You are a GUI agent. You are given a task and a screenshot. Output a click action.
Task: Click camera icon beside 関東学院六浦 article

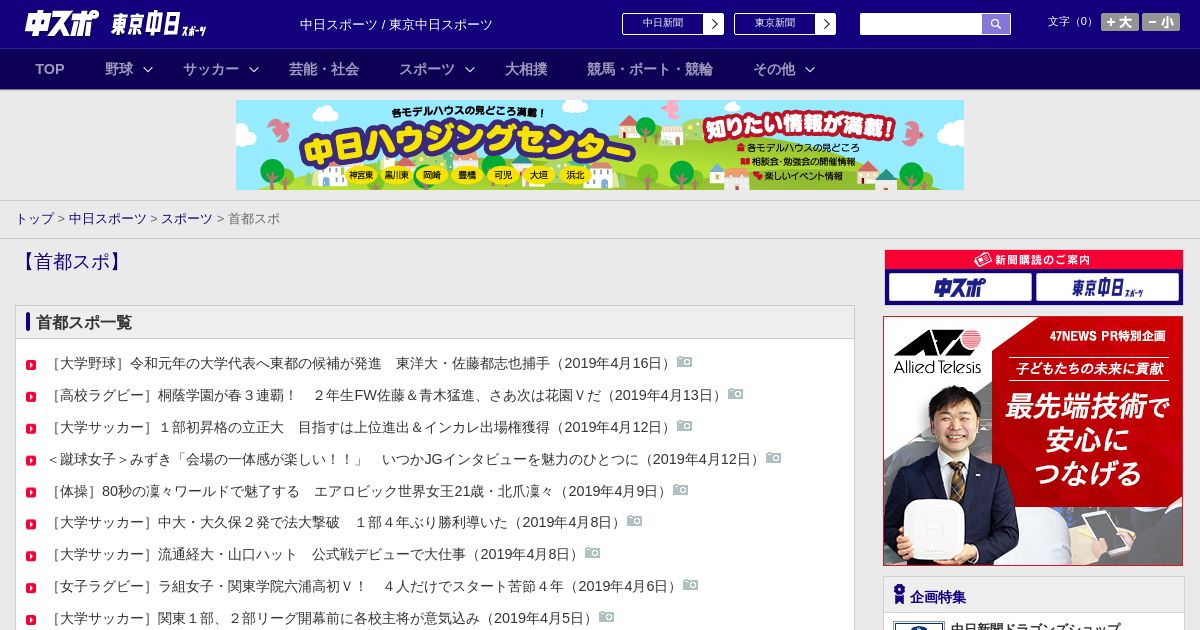coord(691,585)
